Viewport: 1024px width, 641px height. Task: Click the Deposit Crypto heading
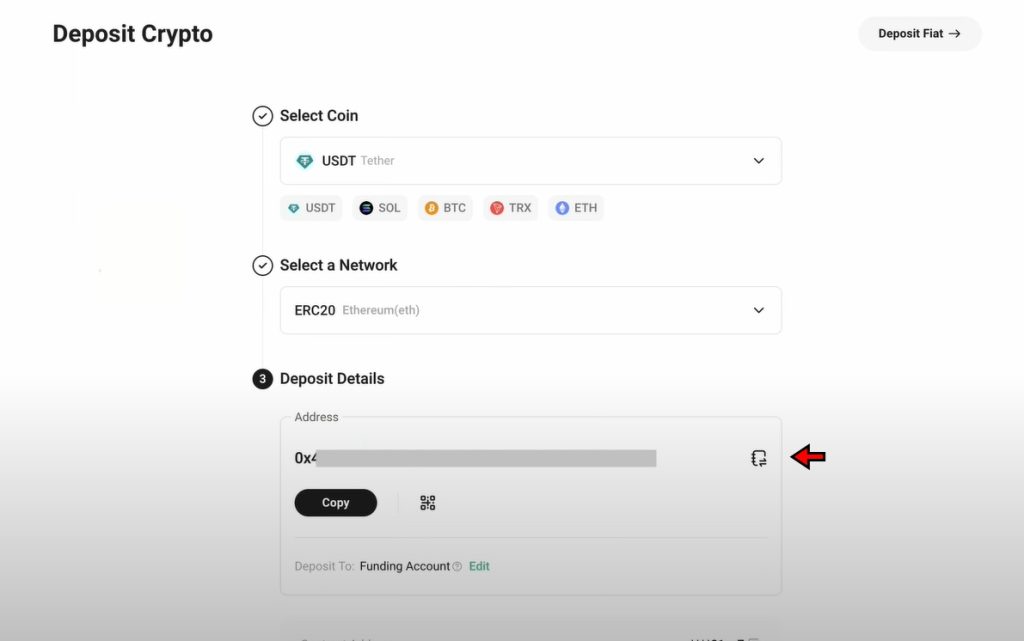coord(132,33)
